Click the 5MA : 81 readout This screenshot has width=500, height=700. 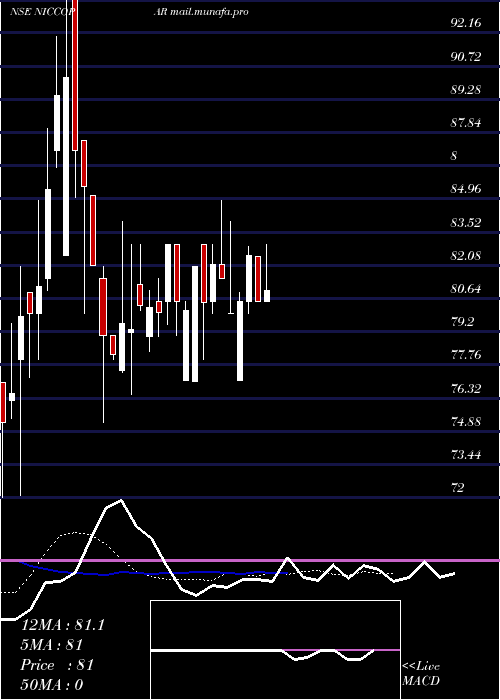pyautogui.click(x=52, y=645)
